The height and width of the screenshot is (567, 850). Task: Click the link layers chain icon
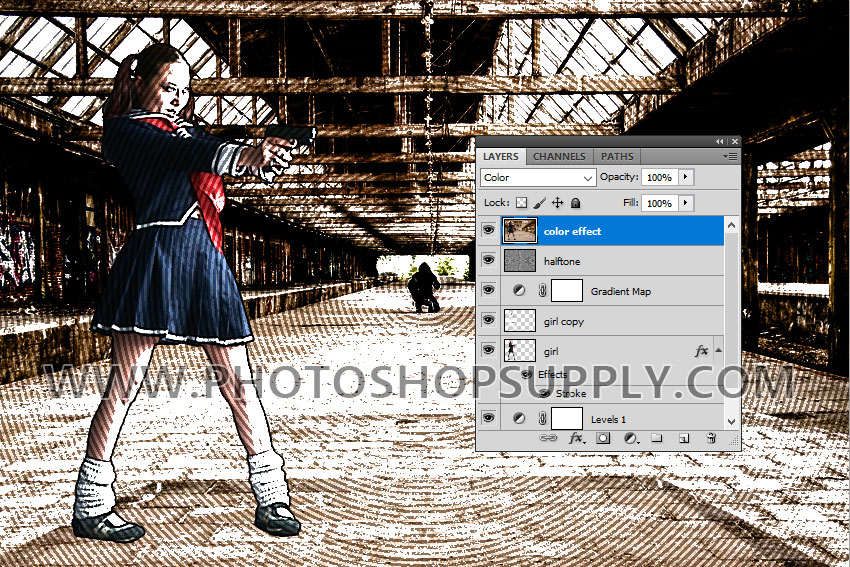[548, 438]
